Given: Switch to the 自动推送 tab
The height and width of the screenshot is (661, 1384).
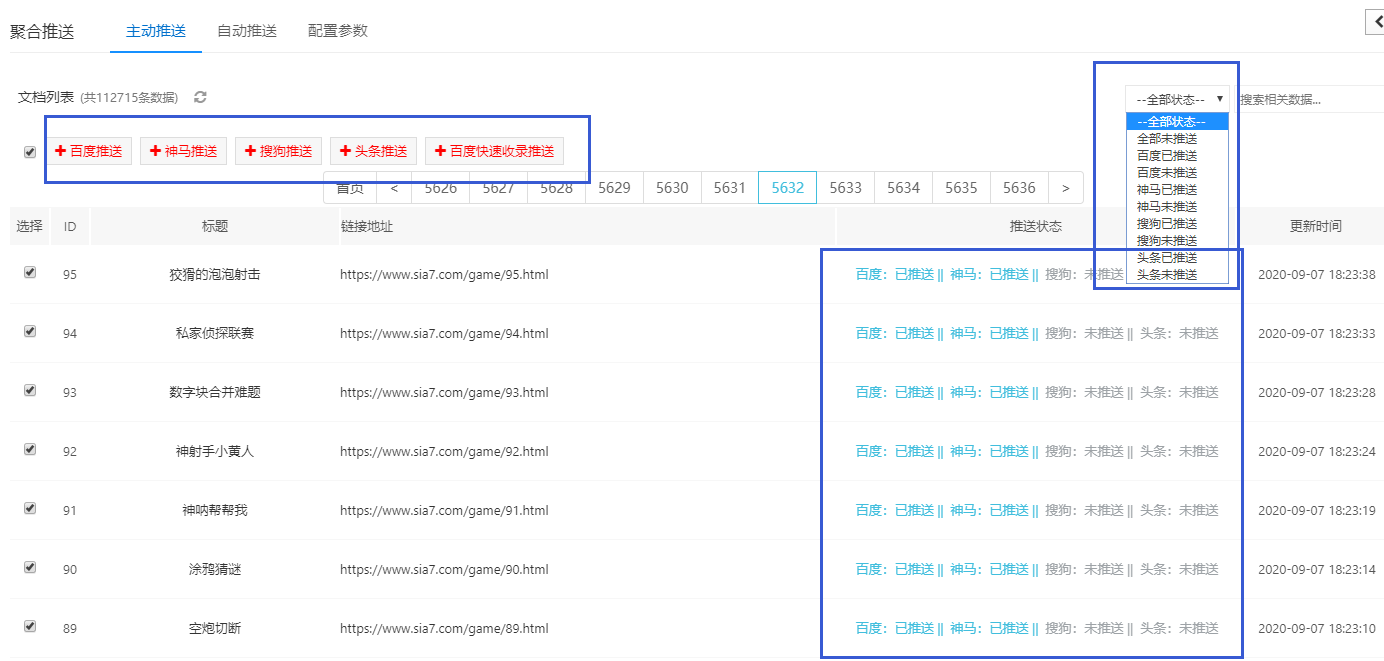Looking at the screenshot, I should [247, 31].
